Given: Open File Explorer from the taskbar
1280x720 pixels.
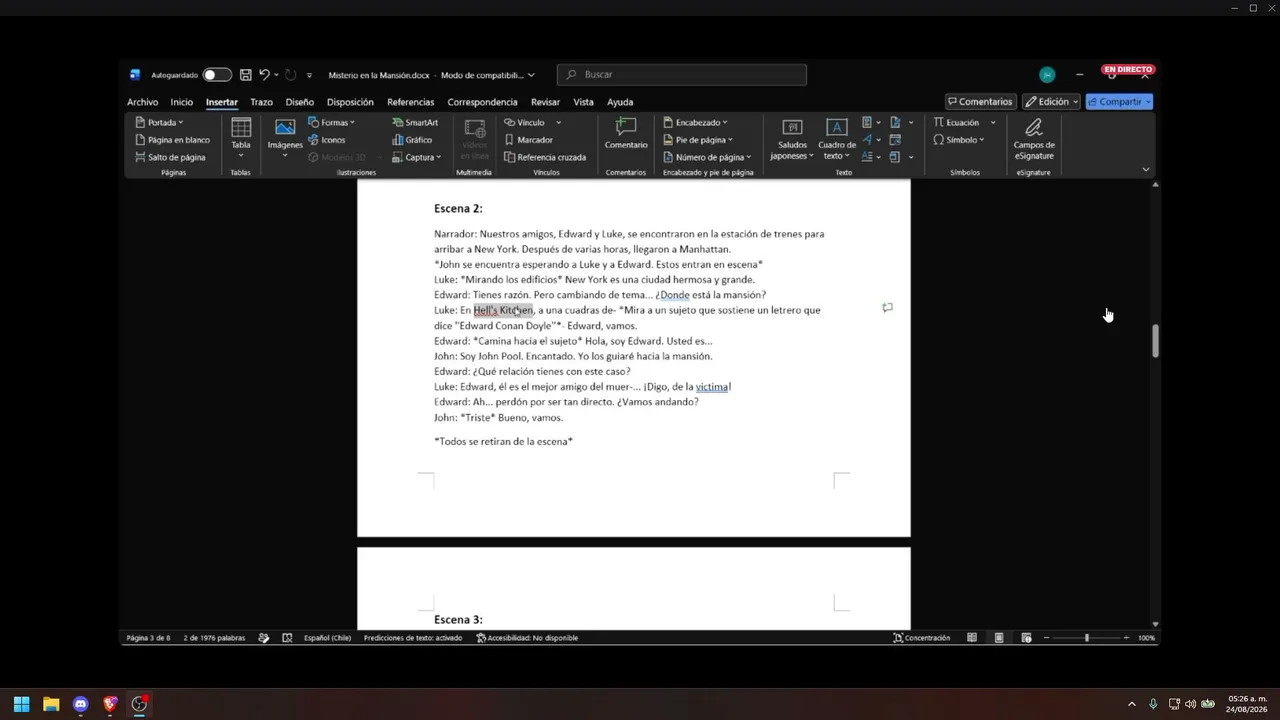Looking at the screenshot, I should coord(51,704).
